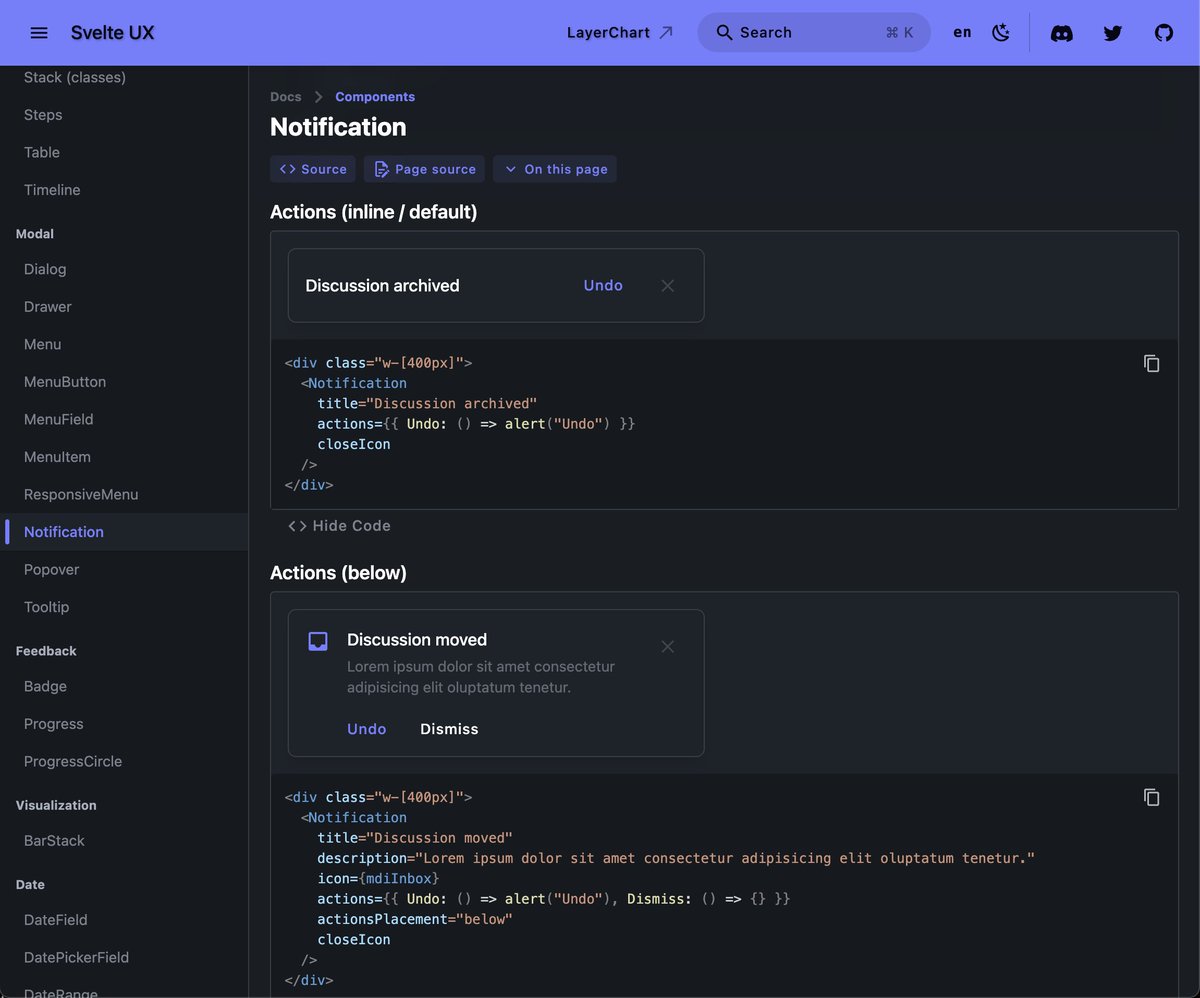Open the Discord community icon

pyautogui.click(x=1061, y=32)
